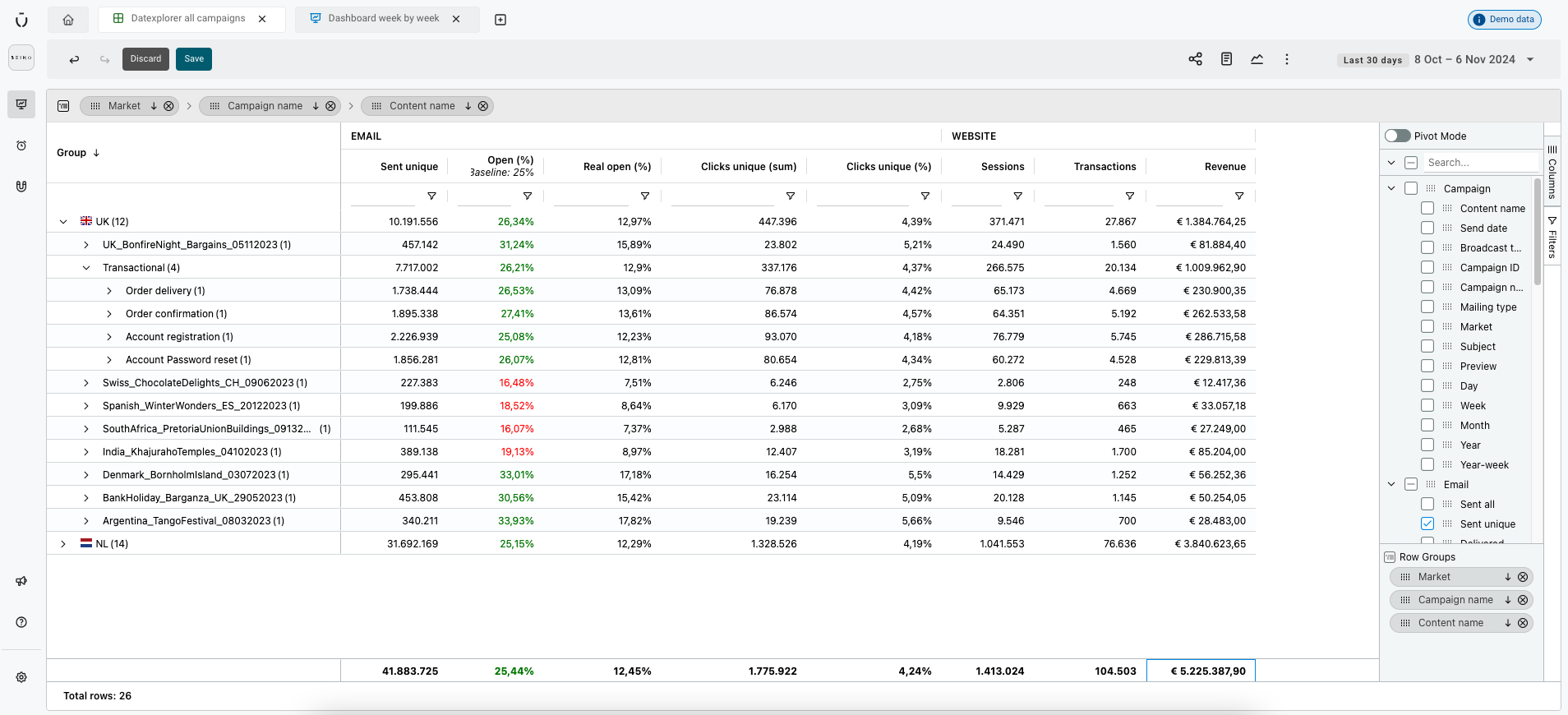The image size is (1568, 715).
Task: Click the share icon in the toolbar
Action: 1195,59
